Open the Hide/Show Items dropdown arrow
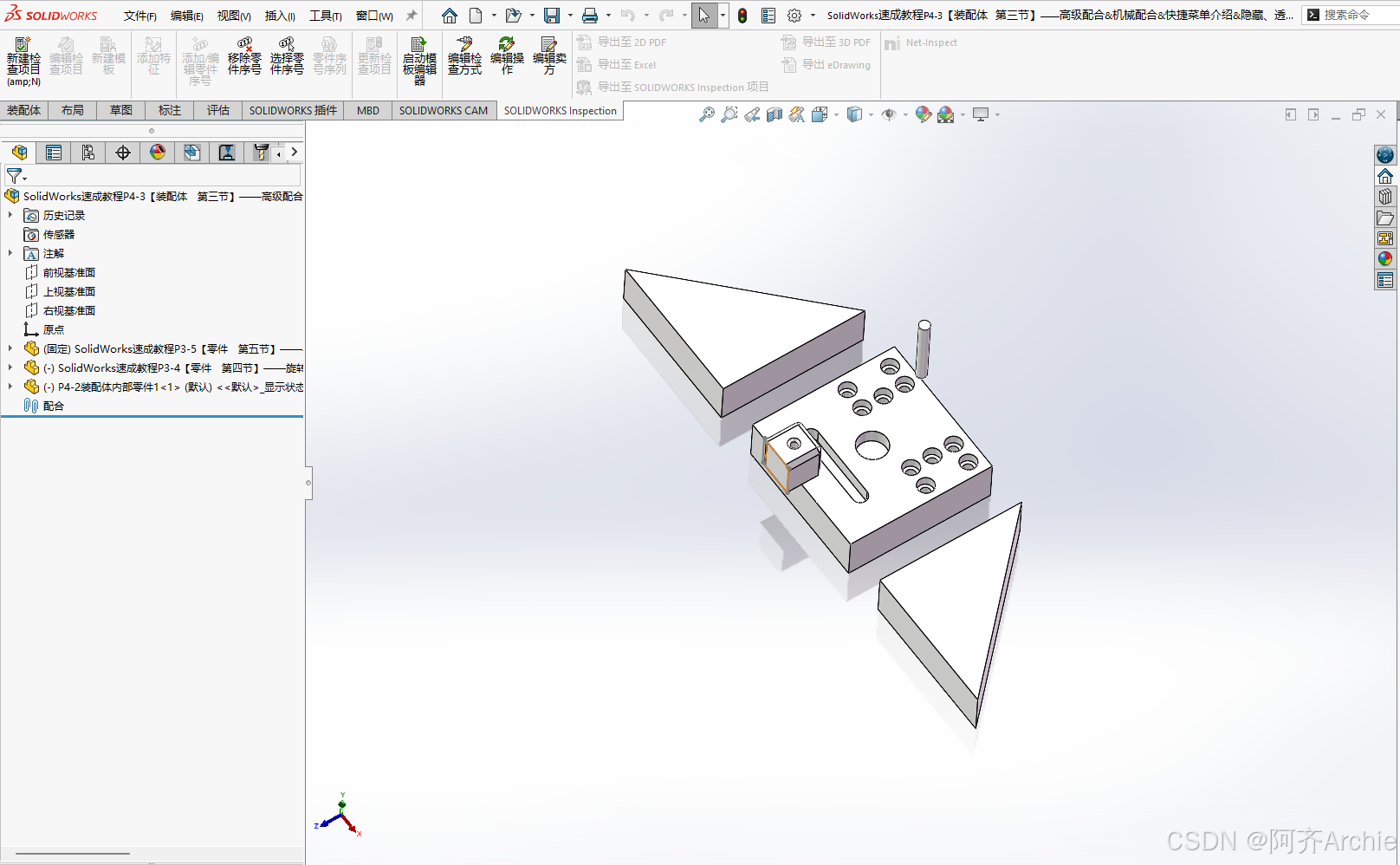 (905, 114)
